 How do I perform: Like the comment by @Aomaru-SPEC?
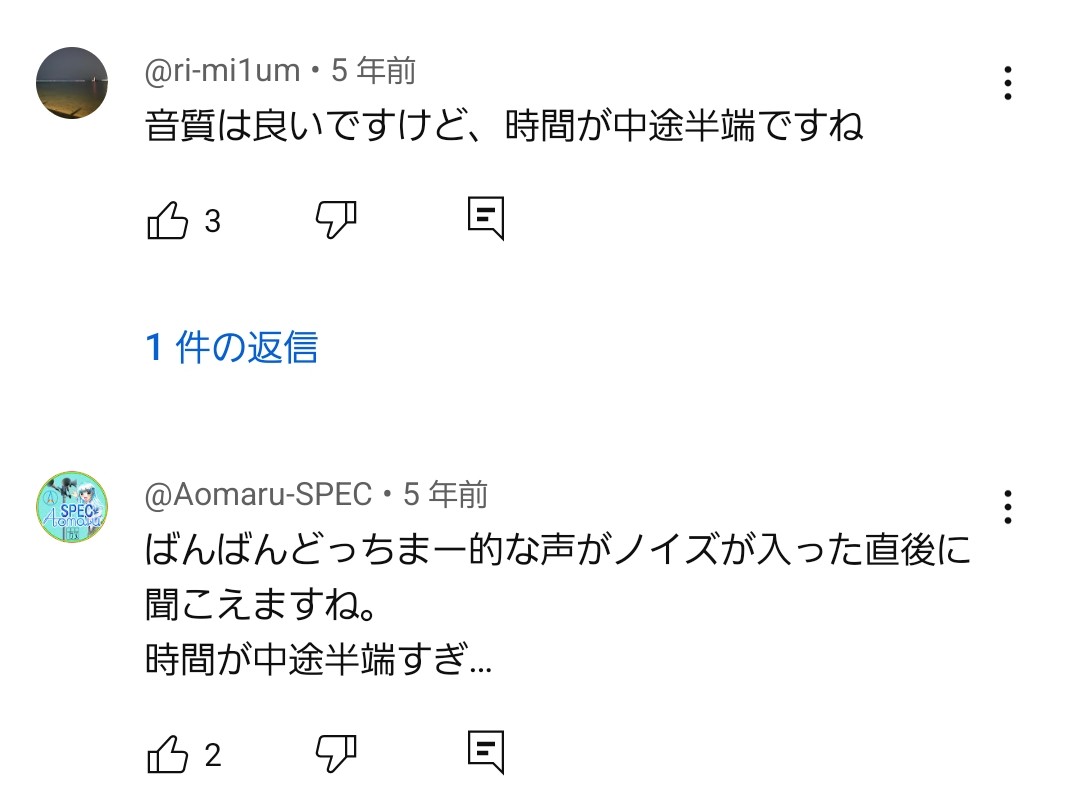pos(167,754)
